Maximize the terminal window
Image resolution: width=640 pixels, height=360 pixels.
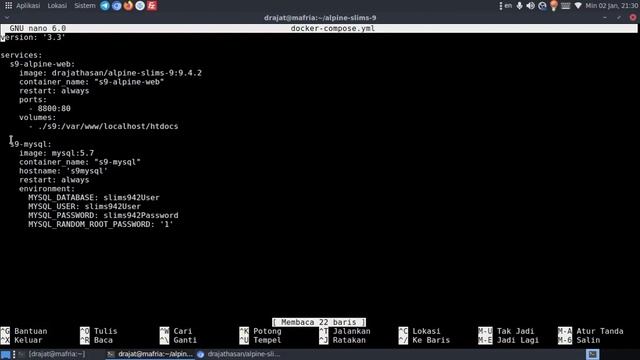point(619,18)
